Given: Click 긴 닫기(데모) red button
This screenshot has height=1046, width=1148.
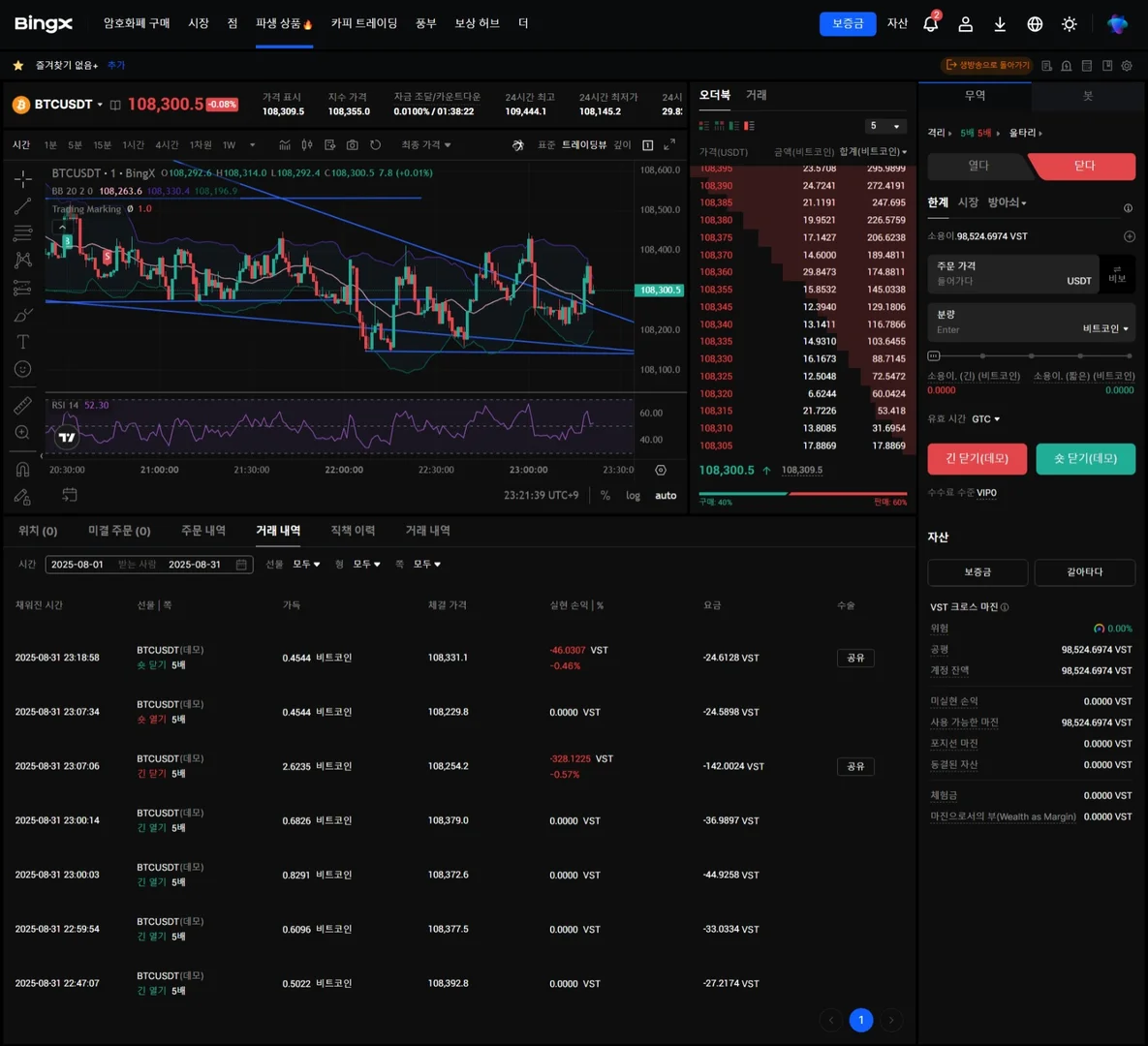Looking at the screenshot, I should tap(977, 459).
